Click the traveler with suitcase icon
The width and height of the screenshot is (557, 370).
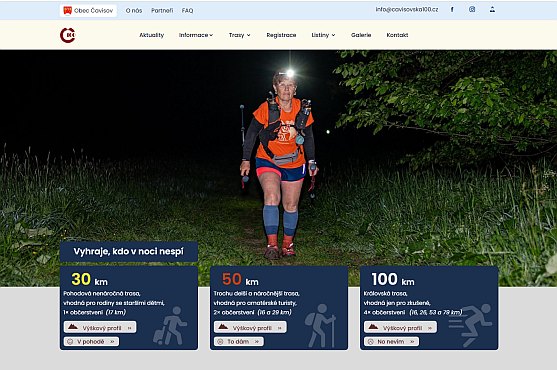[x=170, y=326]
